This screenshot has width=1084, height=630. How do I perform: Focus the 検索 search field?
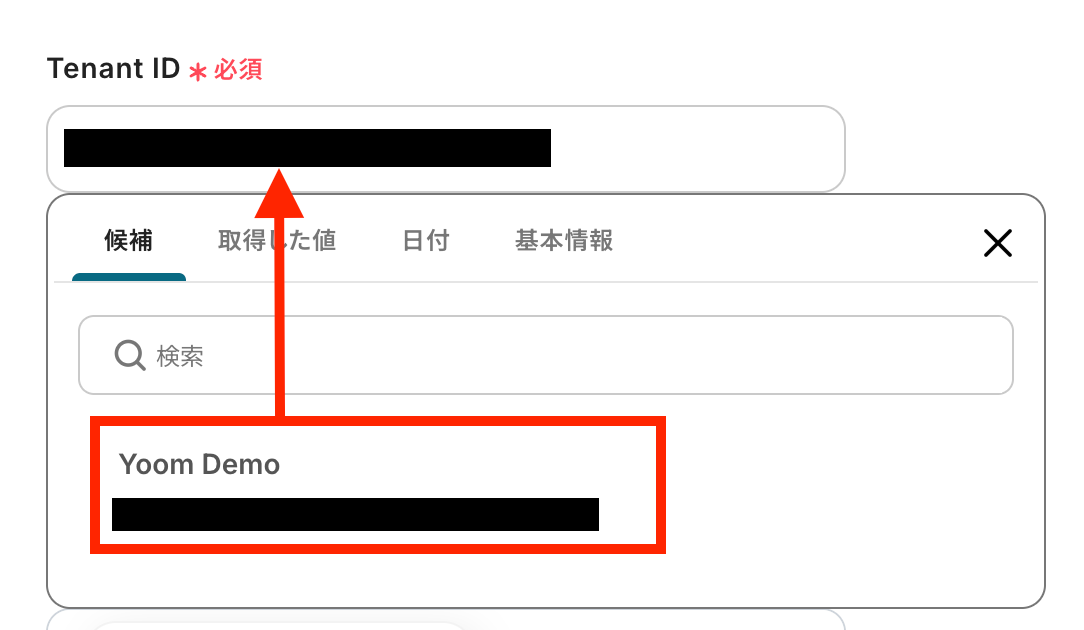tap(545, 355)
